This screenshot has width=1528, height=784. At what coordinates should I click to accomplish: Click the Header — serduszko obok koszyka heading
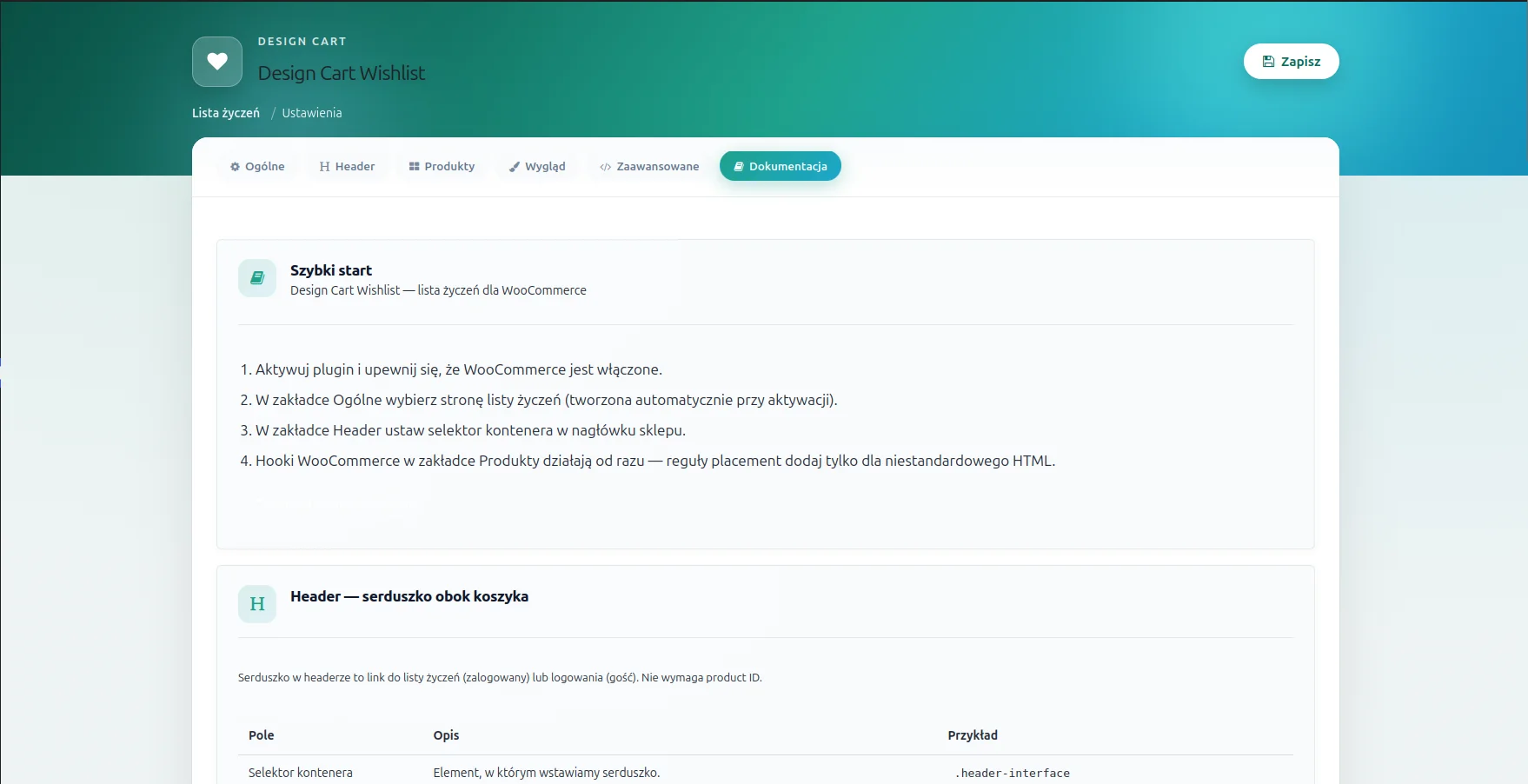409,596
